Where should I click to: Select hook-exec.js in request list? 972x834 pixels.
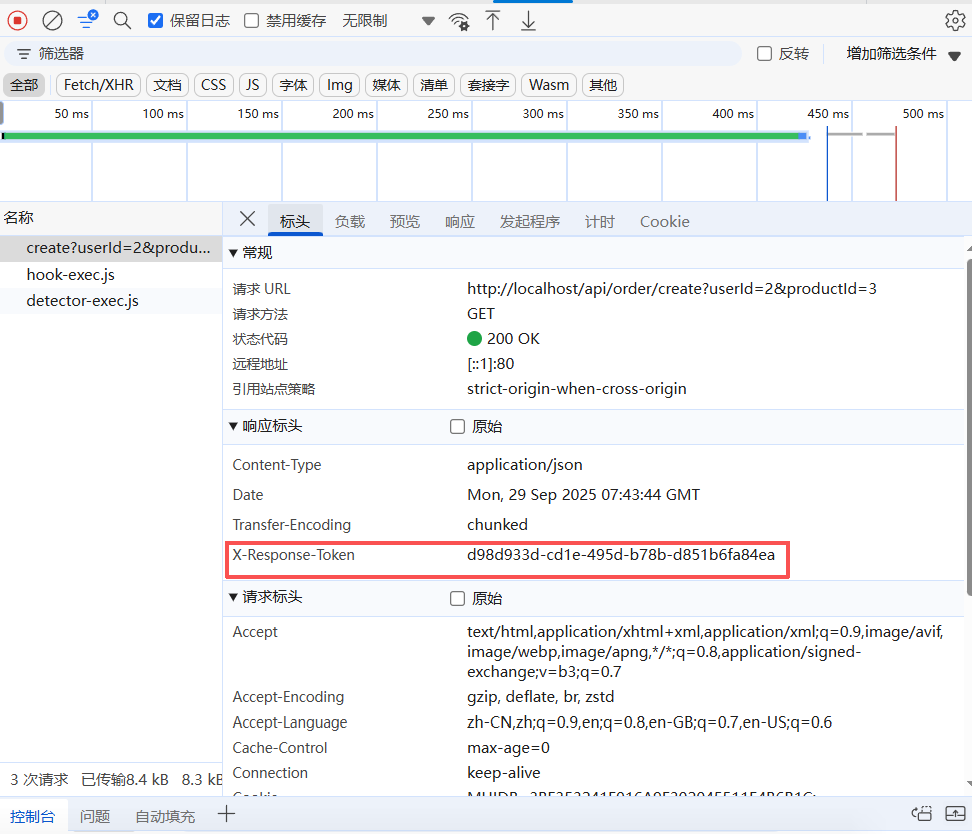coord(72,274)
